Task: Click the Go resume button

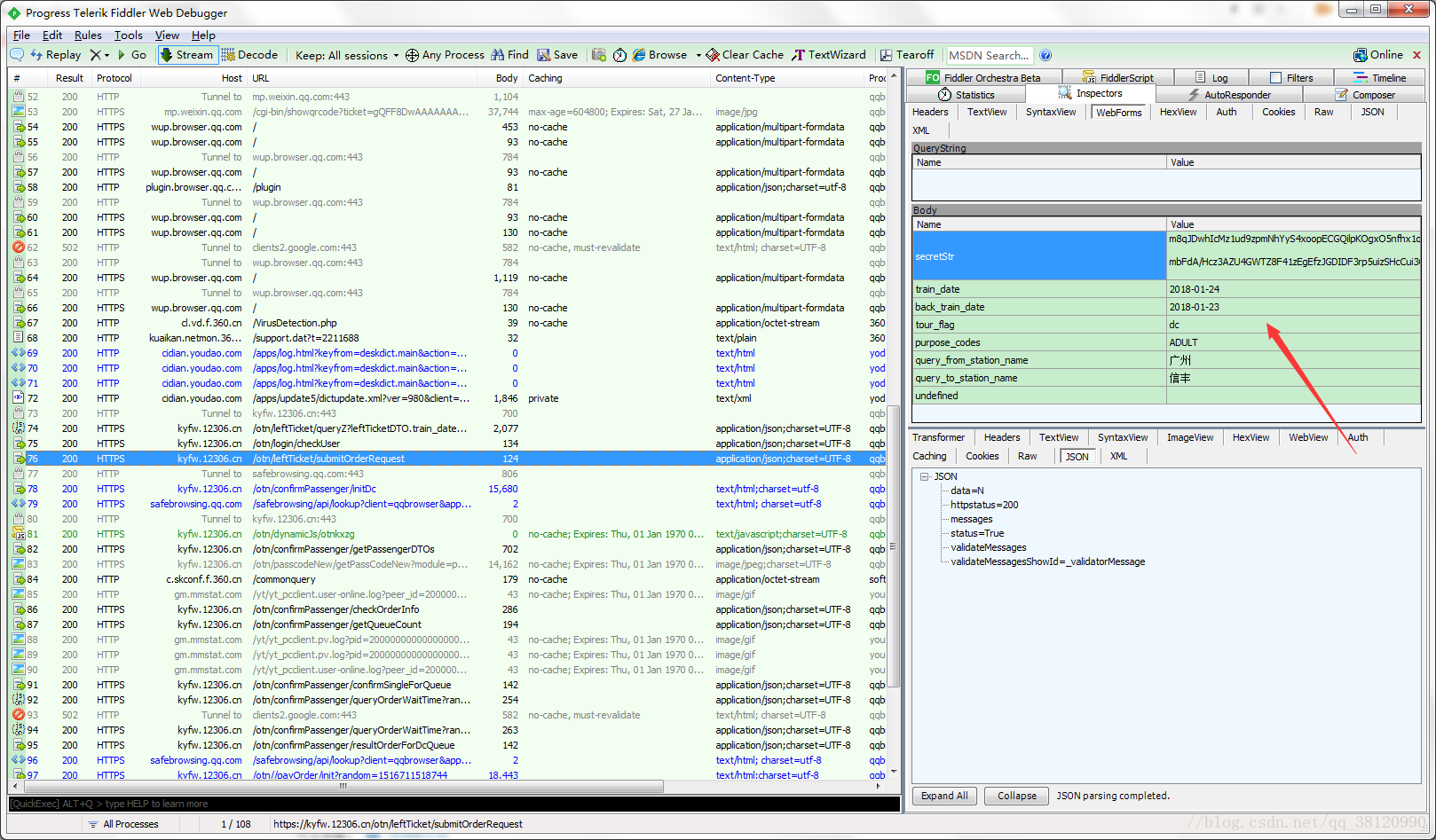Action: pyautogui.click(x=132, y=55)
